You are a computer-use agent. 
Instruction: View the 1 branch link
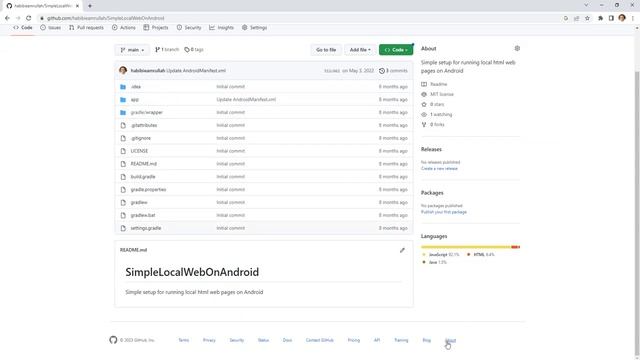click(167, 49)
